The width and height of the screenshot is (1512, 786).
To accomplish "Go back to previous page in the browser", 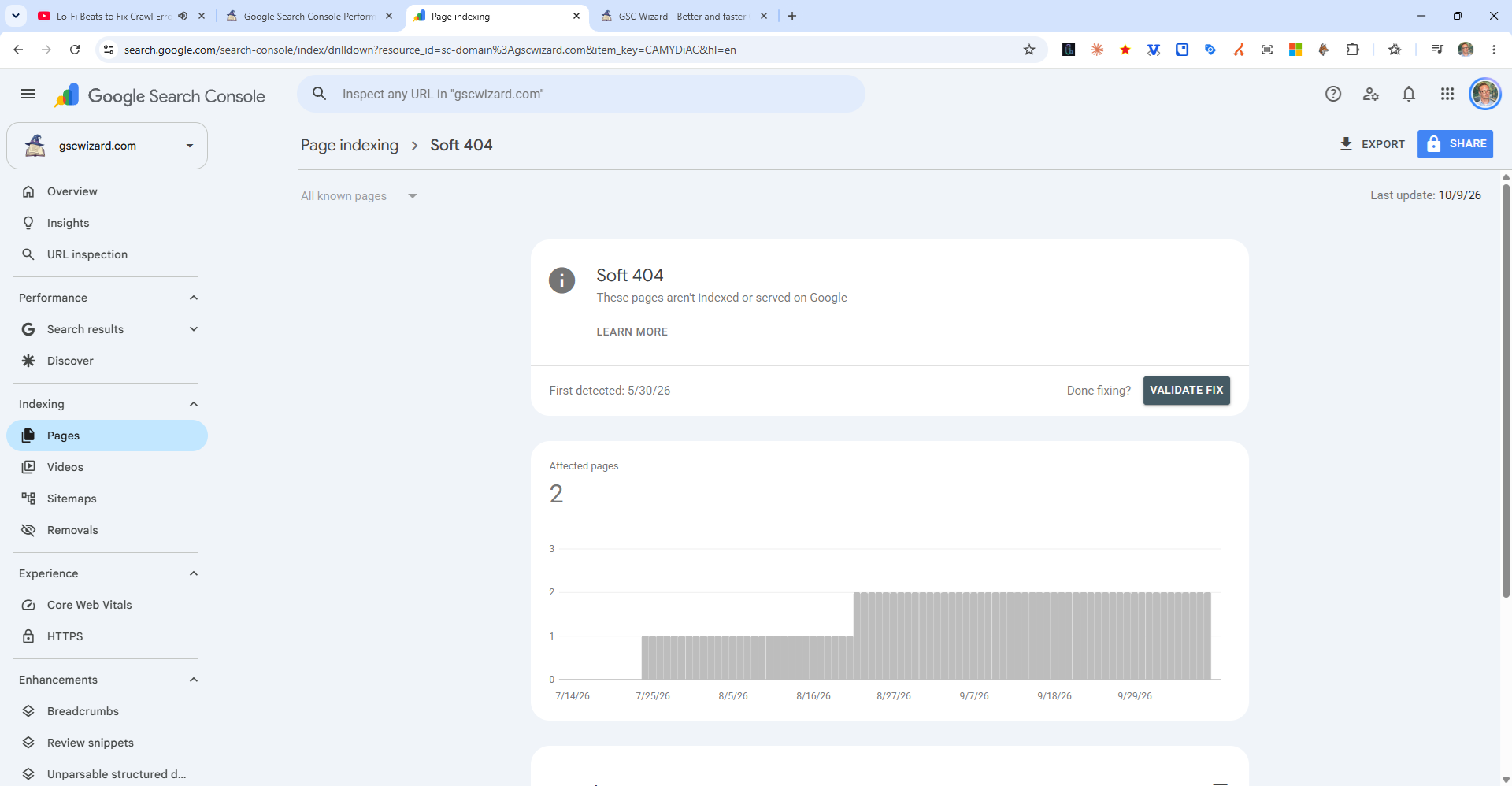I will (18, 50).
